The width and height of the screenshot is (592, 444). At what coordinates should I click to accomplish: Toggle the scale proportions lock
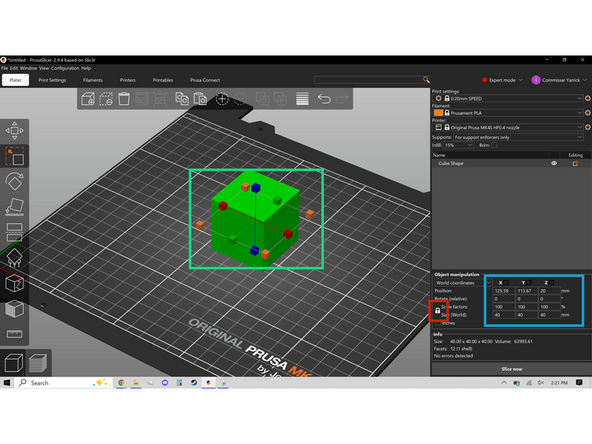coord(437,311)
